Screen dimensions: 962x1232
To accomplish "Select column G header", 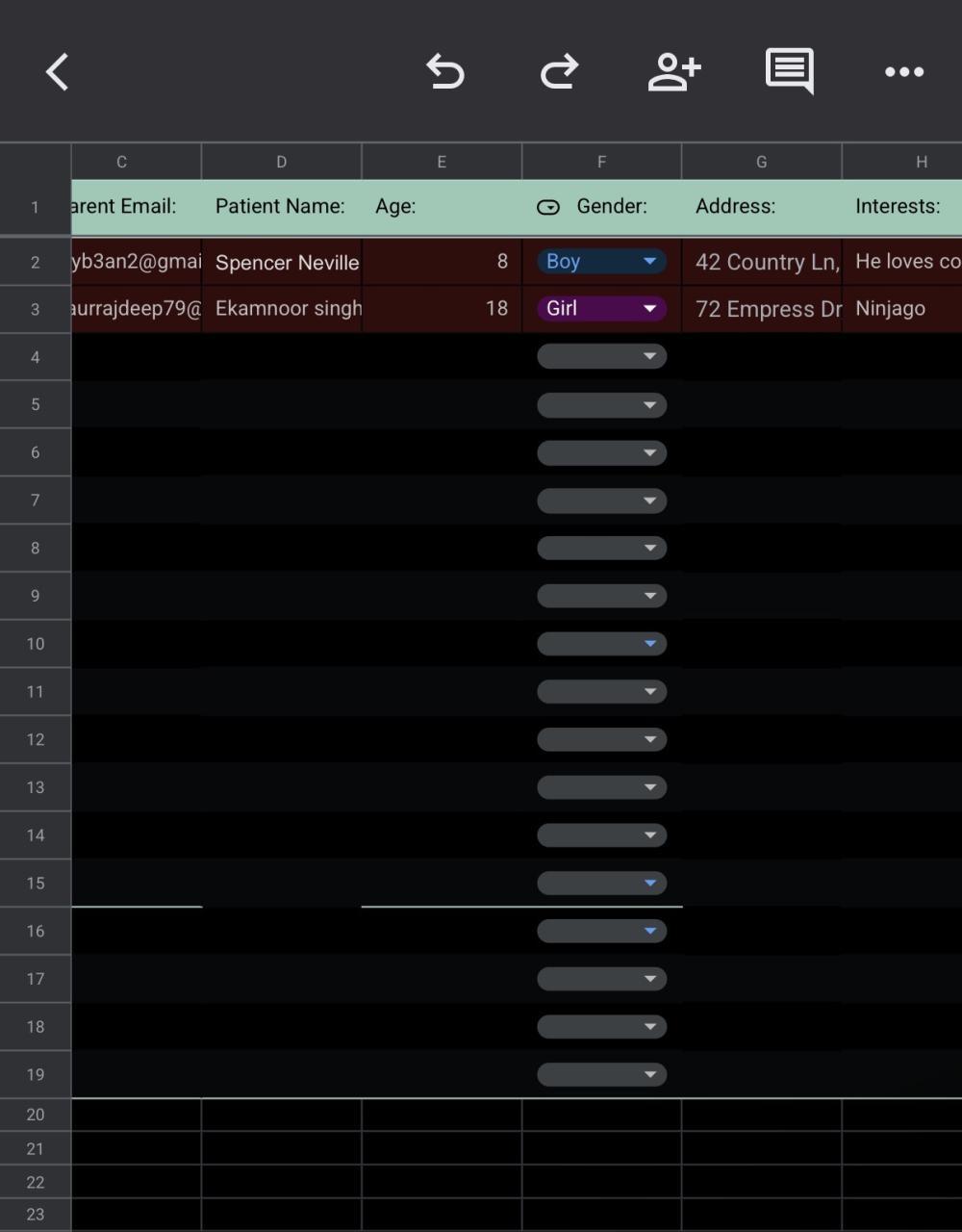I will [x=762, y=162].
